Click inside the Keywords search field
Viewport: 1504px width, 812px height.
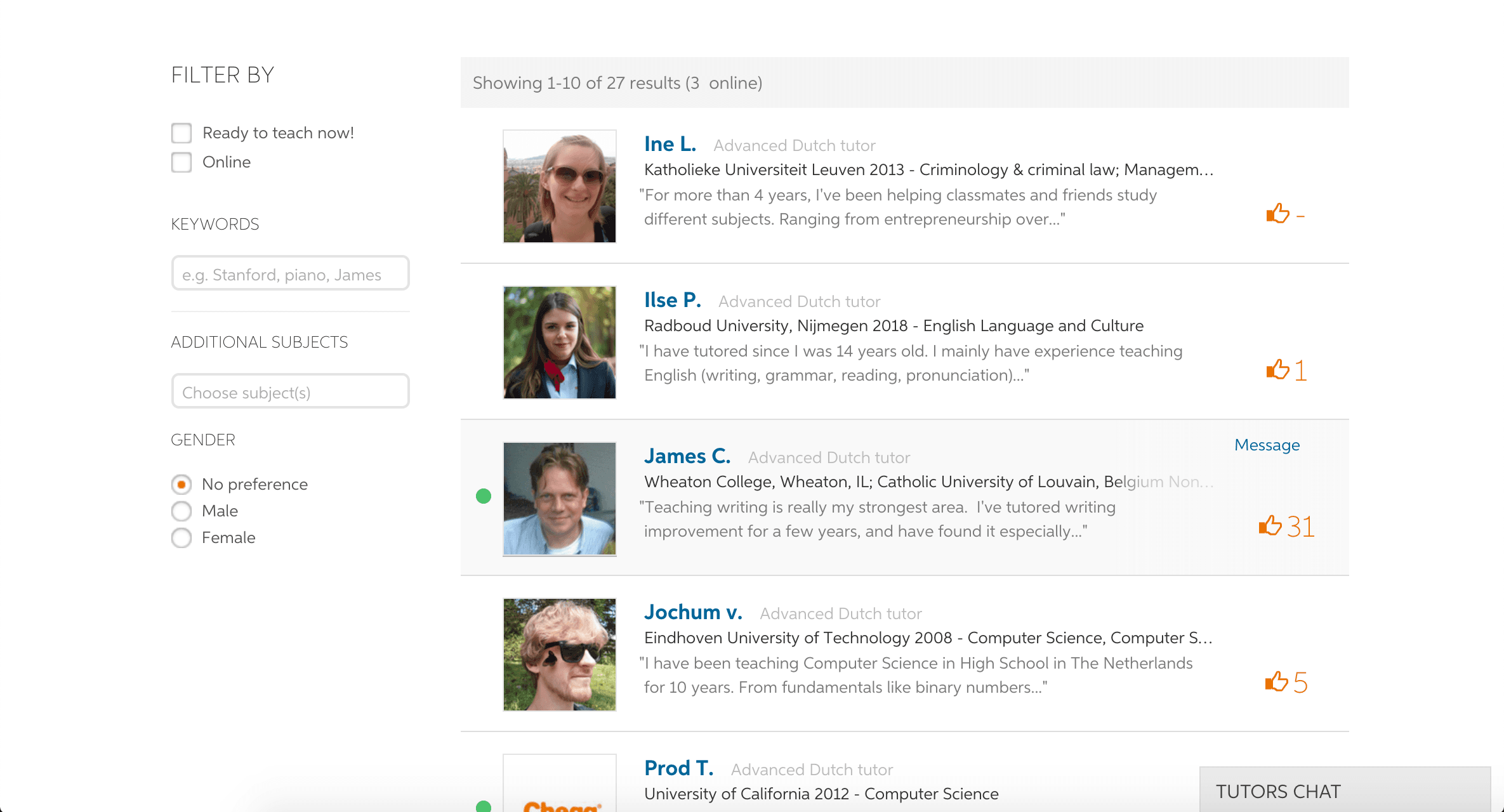tap(290, 273)
